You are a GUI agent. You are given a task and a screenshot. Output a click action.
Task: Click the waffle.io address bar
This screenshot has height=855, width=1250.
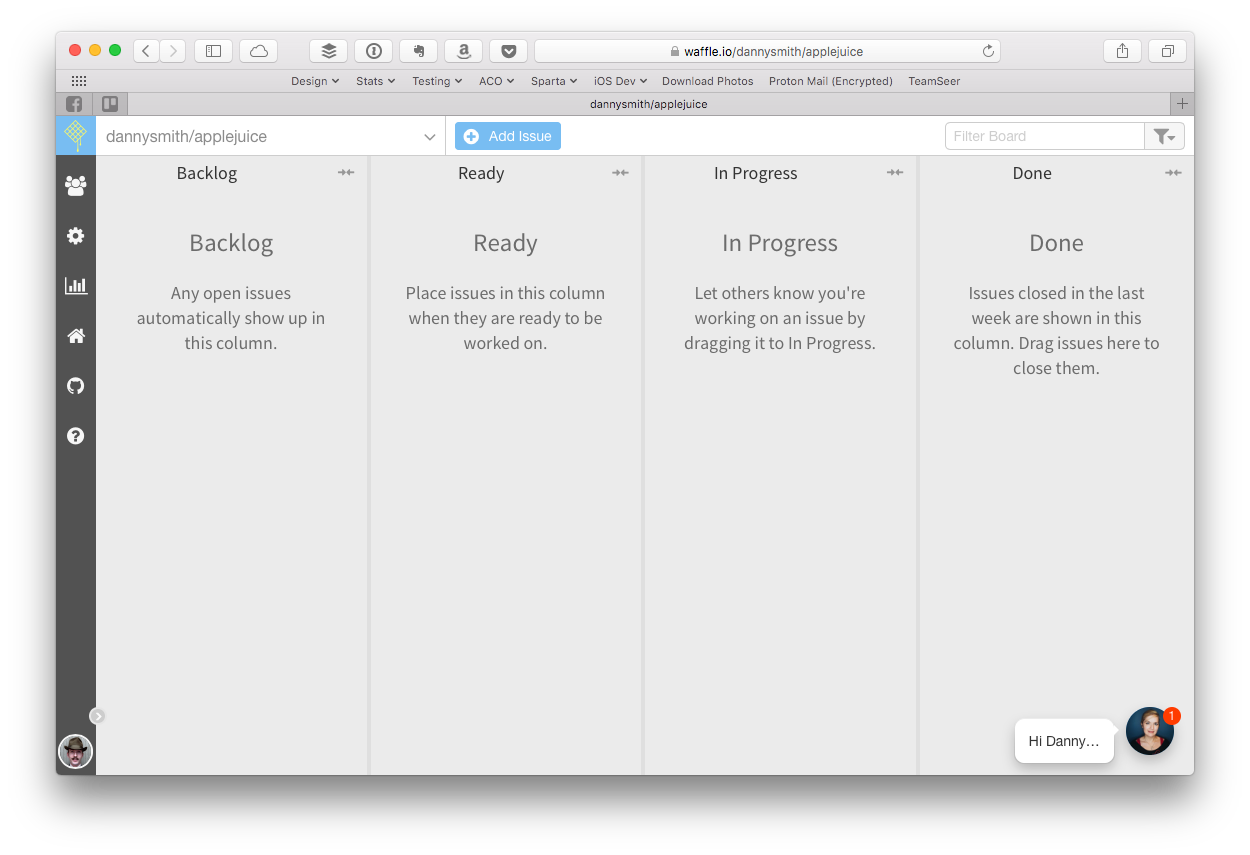tap(767, 51)
